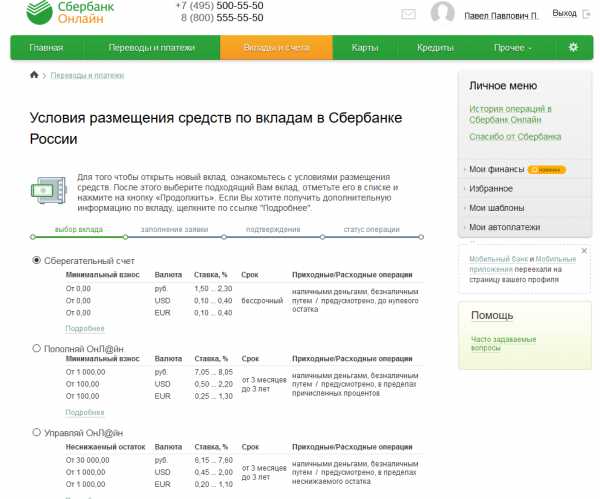Click the Переводы и платежи breadcrumb link

[x=87, y=75]
